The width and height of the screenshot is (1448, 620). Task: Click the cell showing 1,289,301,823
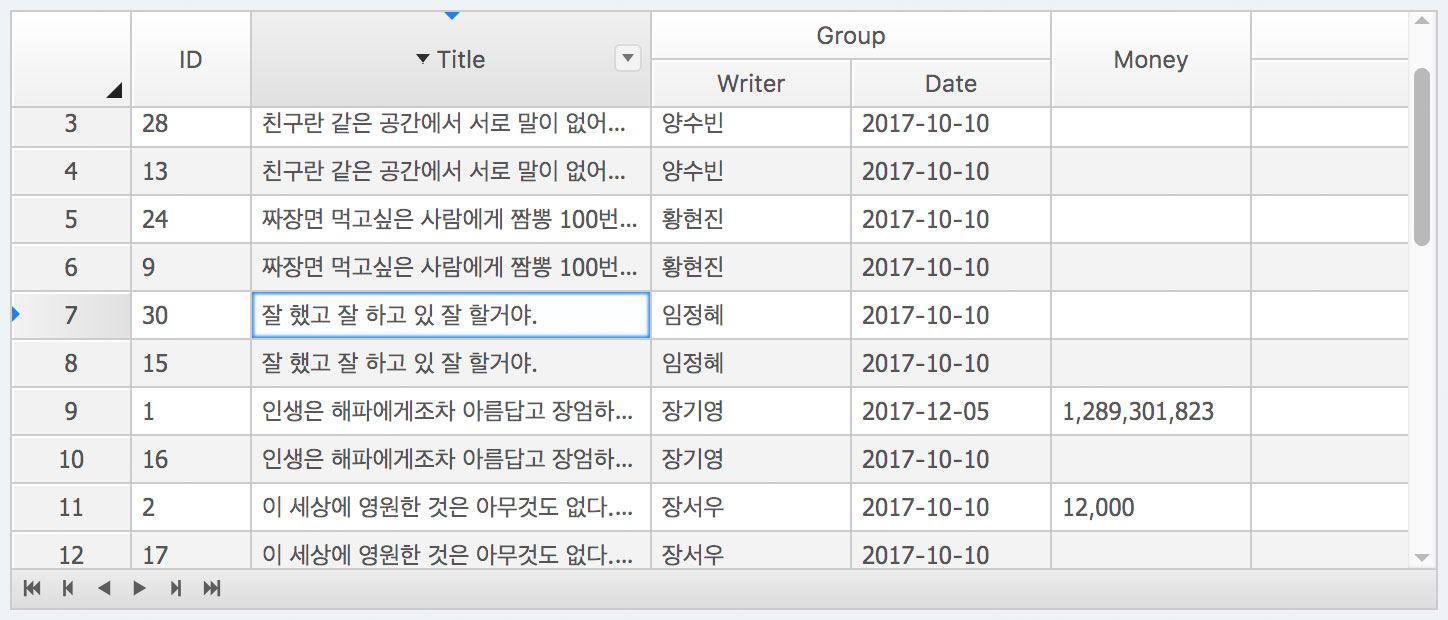1149,411
